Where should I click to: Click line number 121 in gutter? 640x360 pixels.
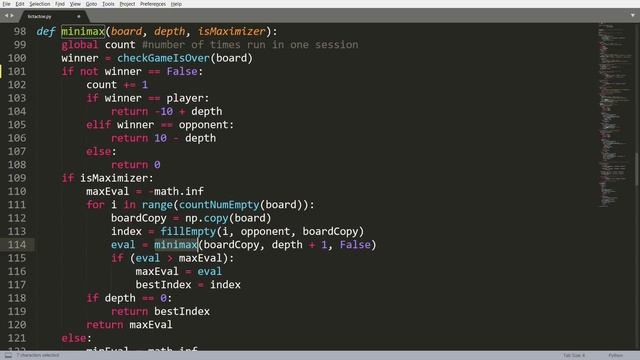coord(17,338)
